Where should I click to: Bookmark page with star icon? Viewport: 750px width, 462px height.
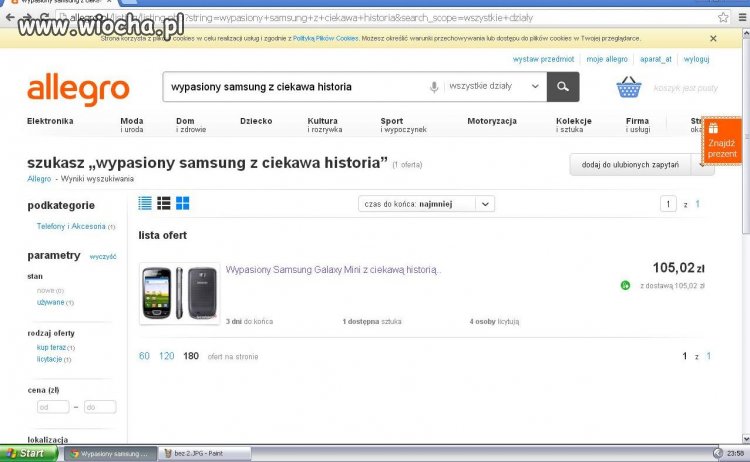click(723, 18)
